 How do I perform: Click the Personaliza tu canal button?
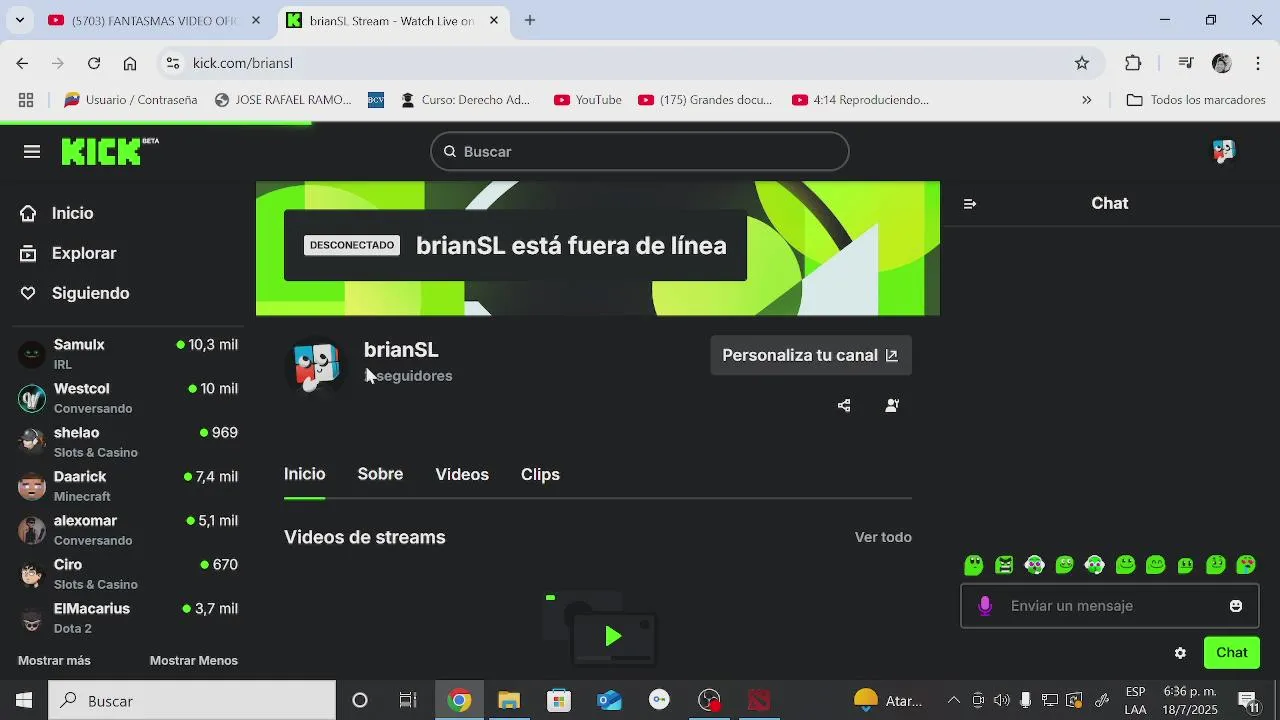[811, 355]
